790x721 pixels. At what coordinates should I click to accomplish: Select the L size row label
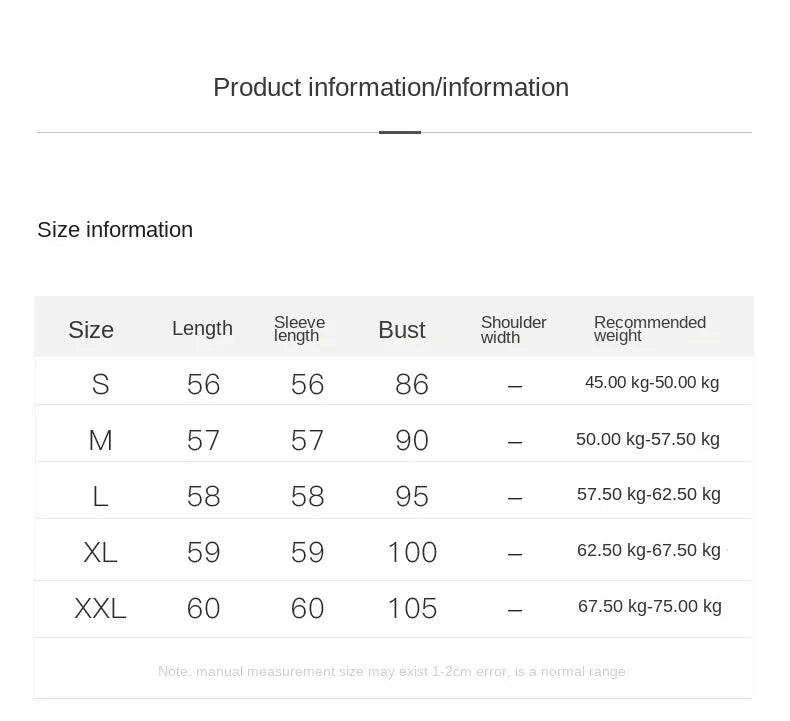(100, 496)
